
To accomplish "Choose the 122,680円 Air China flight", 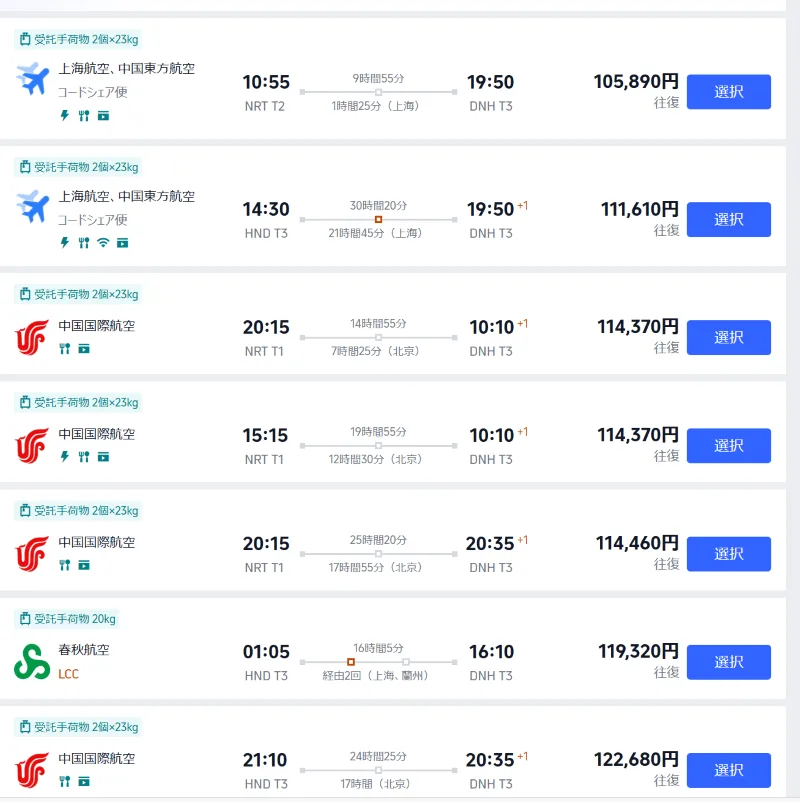I will point(728,770).
